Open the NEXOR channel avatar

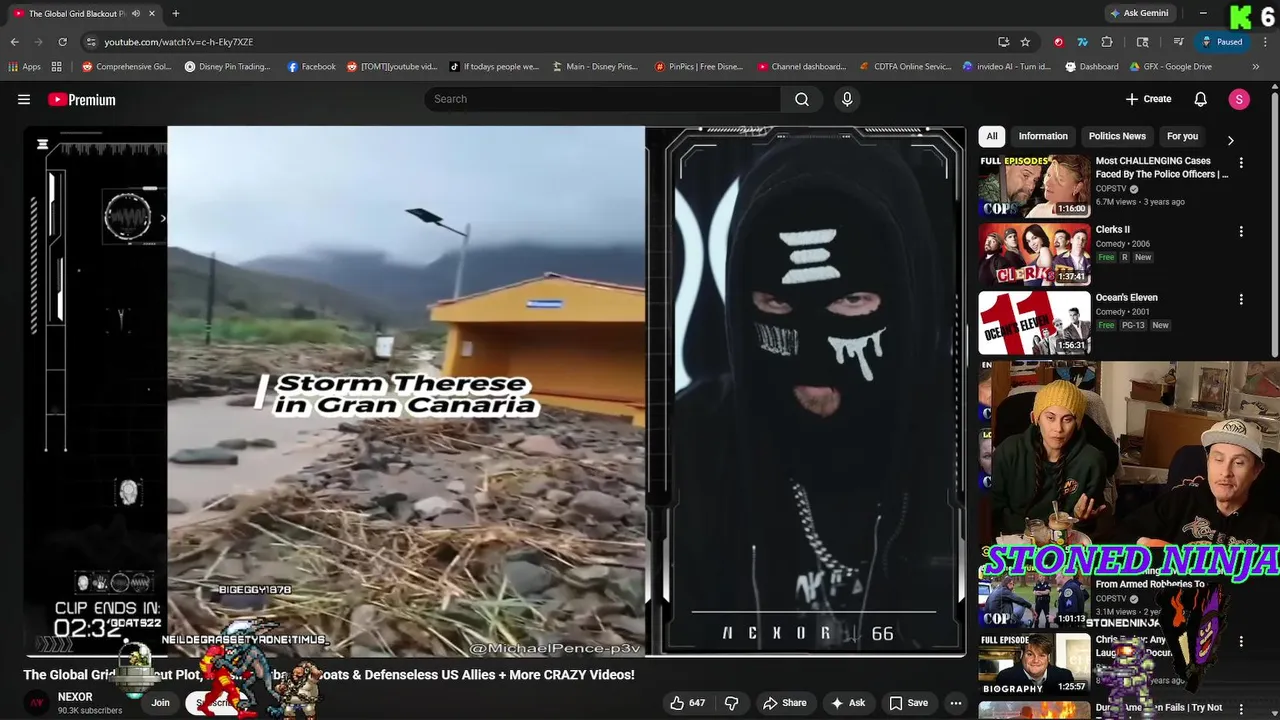pyautogui.click(x=37, y=703)
